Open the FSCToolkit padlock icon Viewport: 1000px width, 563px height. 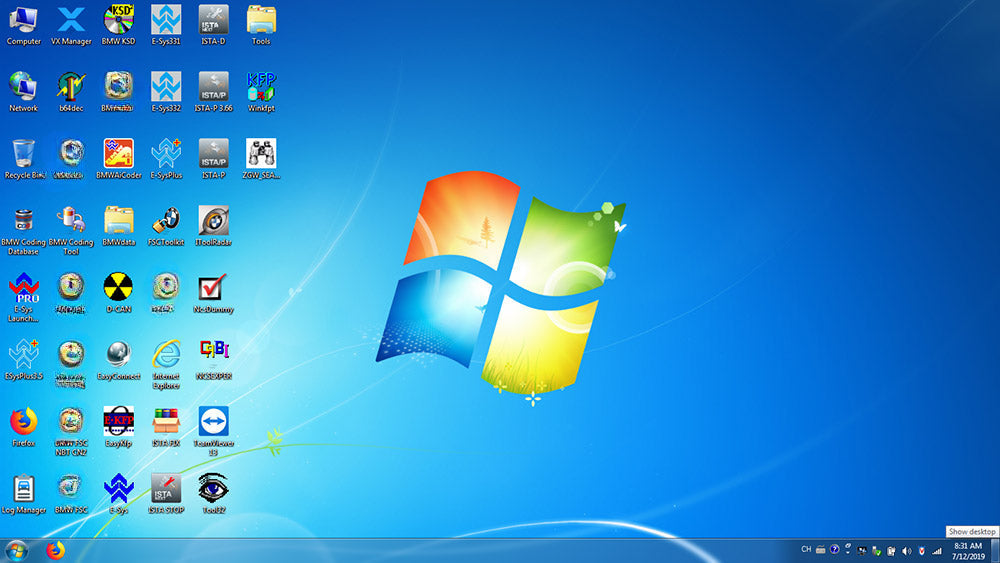click(x=166, y=222)
